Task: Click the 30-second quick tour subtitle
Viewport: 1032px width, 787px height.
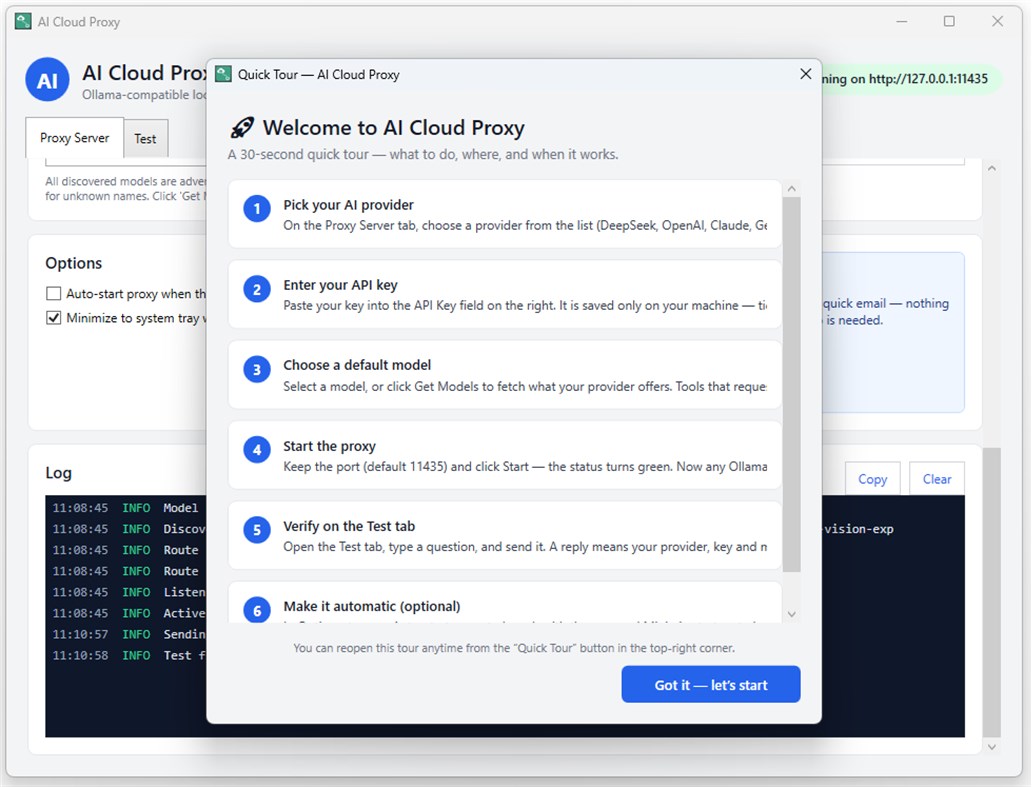Action: 423,155
